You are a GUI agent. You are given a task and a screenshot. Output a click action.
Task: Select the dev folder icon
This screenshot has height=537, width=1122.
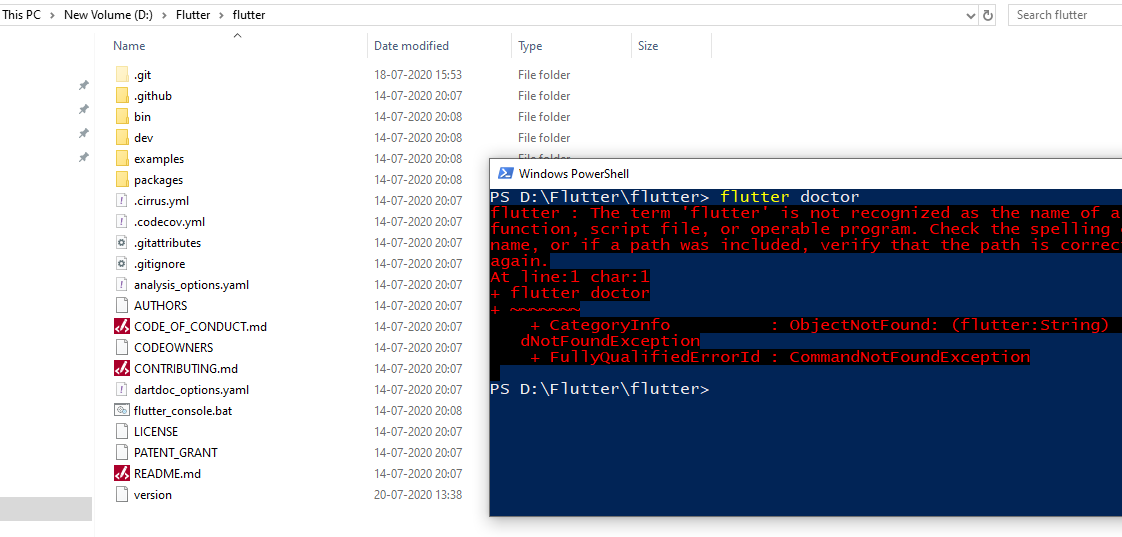122,137
